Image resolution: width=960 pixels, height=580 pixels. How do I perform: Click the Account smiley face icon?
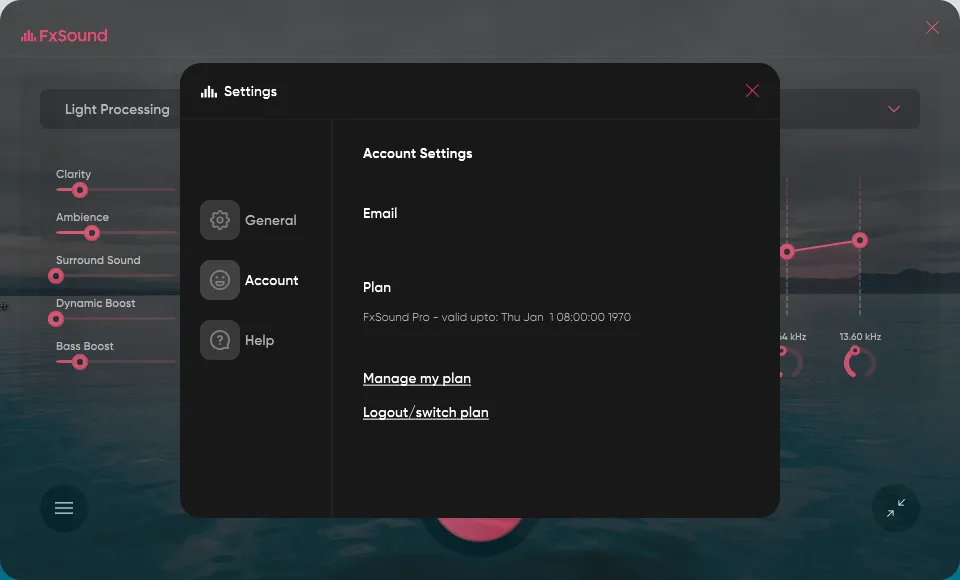point(219,280)
